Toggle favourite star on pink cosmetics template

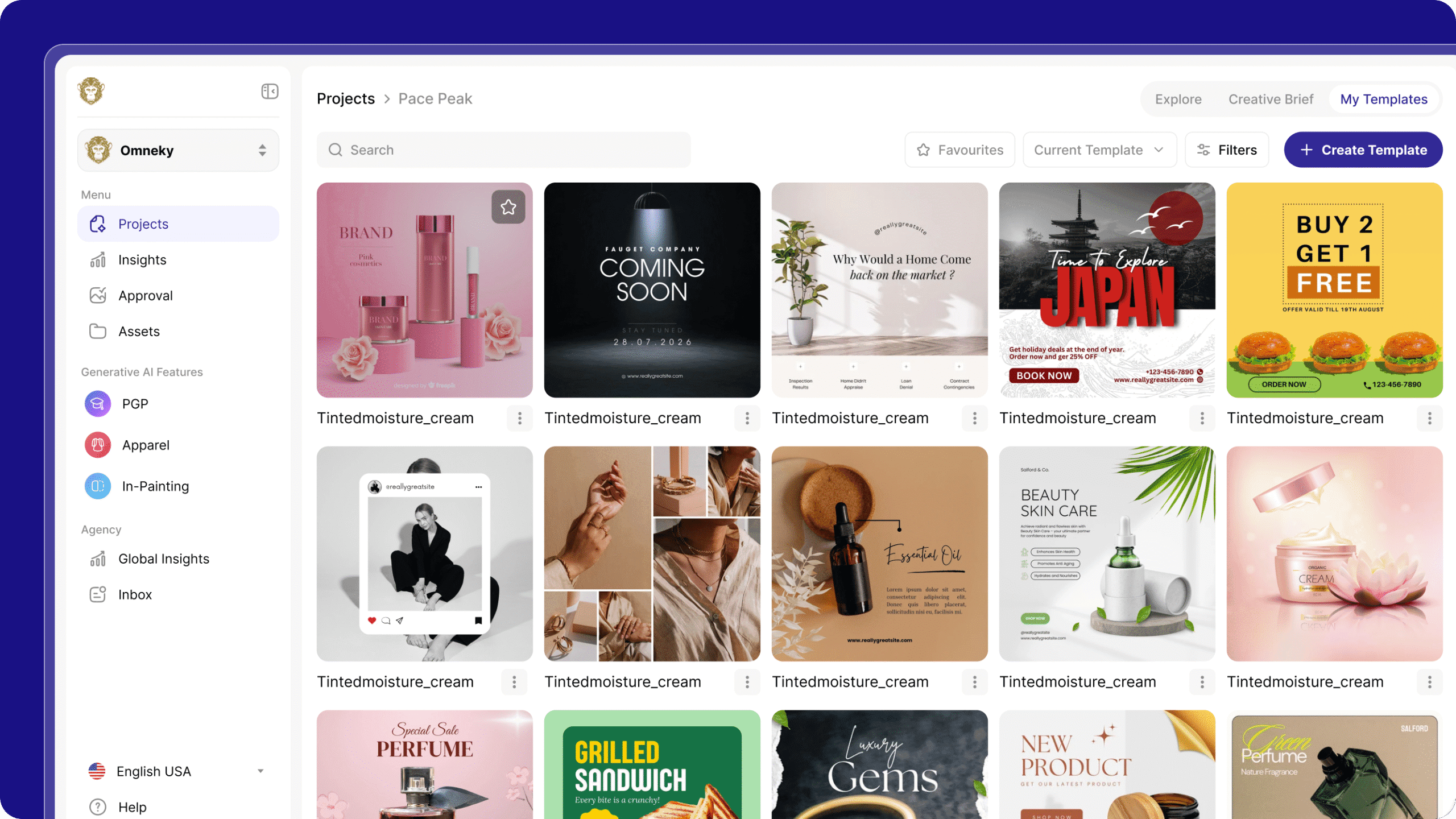508,207
